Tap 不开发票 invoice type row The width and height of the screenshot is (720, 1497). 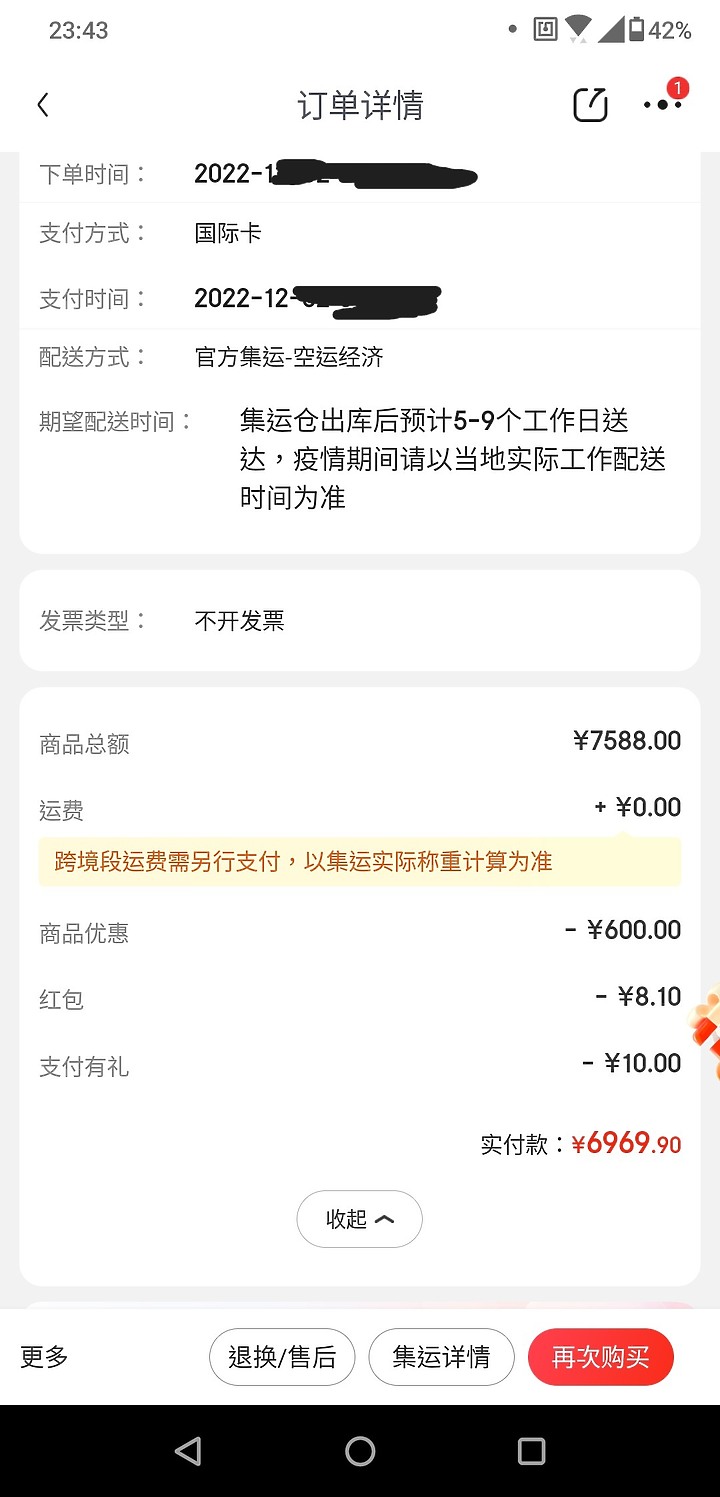pos(360,620)
